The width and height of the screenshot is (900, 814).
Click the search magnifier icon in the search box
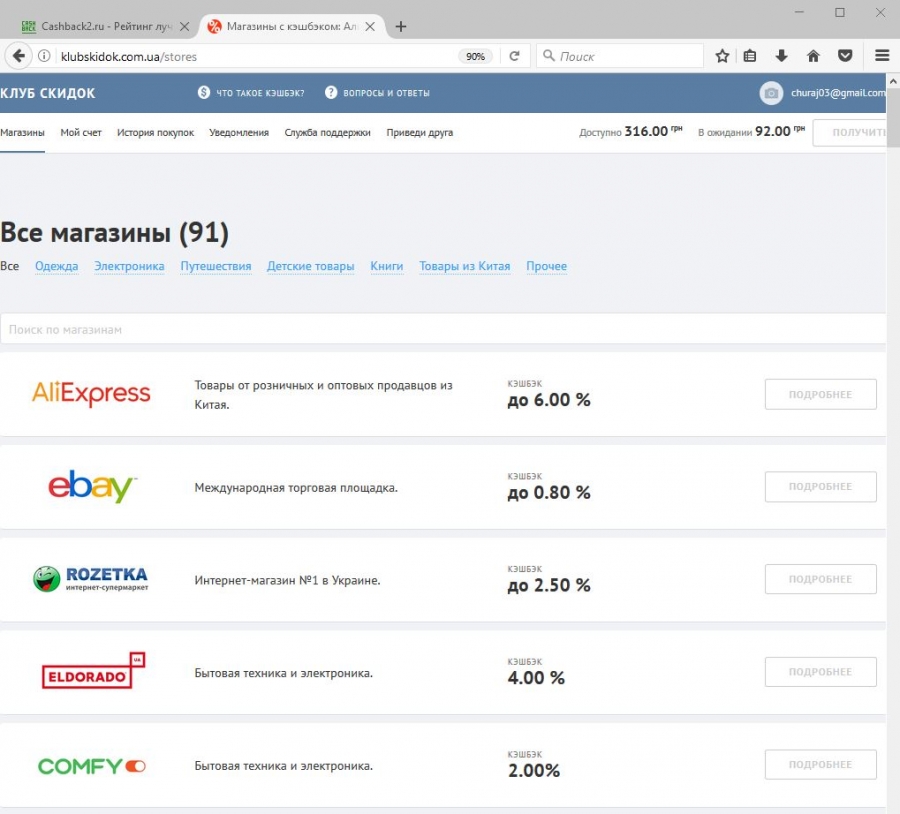[x=549, y=55]
